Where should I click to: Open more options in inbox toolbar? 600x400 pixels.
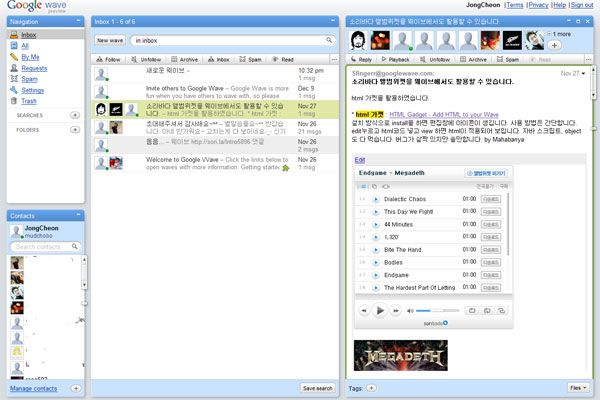click(x=334, y=60)
